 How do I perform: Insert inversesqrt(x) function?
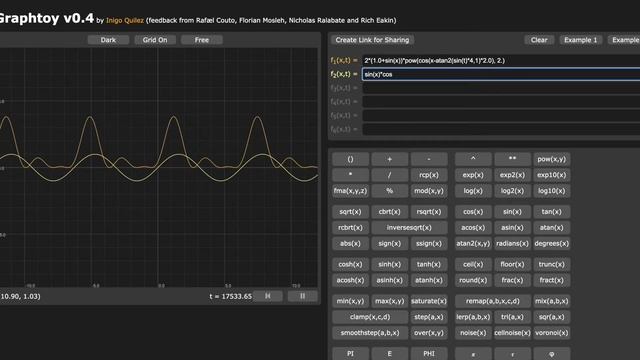[409, 228]
